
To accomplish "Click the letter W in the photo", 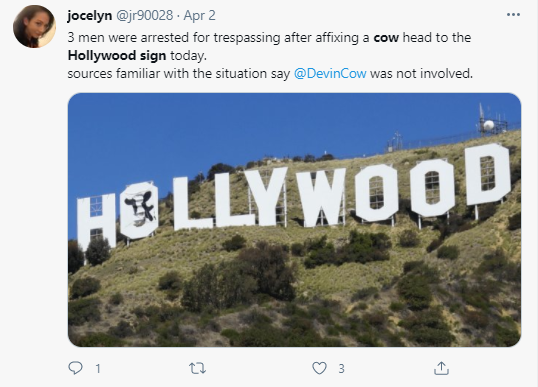I will 321,197.
